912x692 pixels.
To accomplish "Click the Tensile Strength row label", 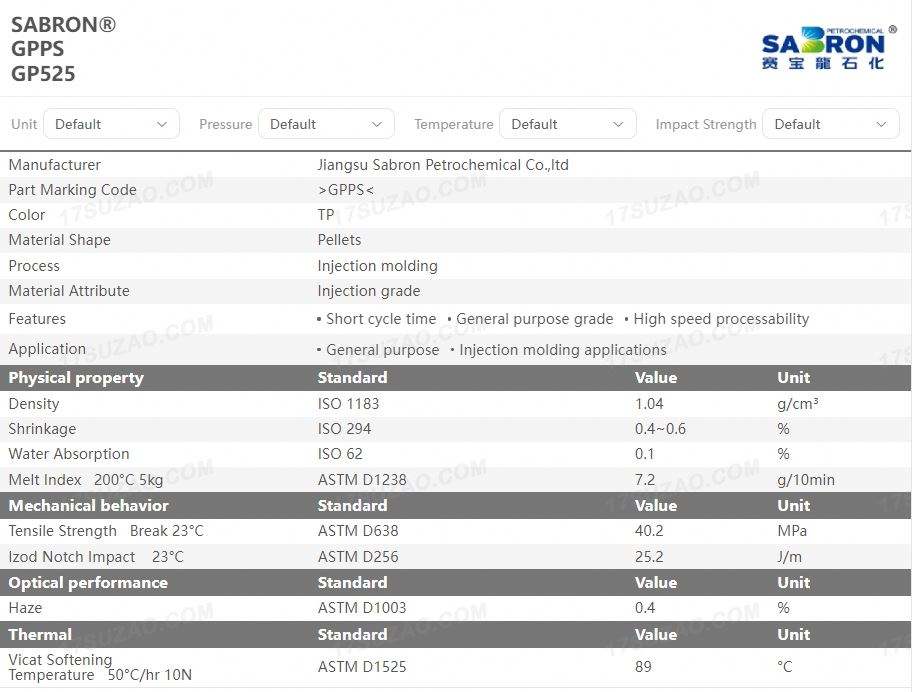I will click(62, 531).
